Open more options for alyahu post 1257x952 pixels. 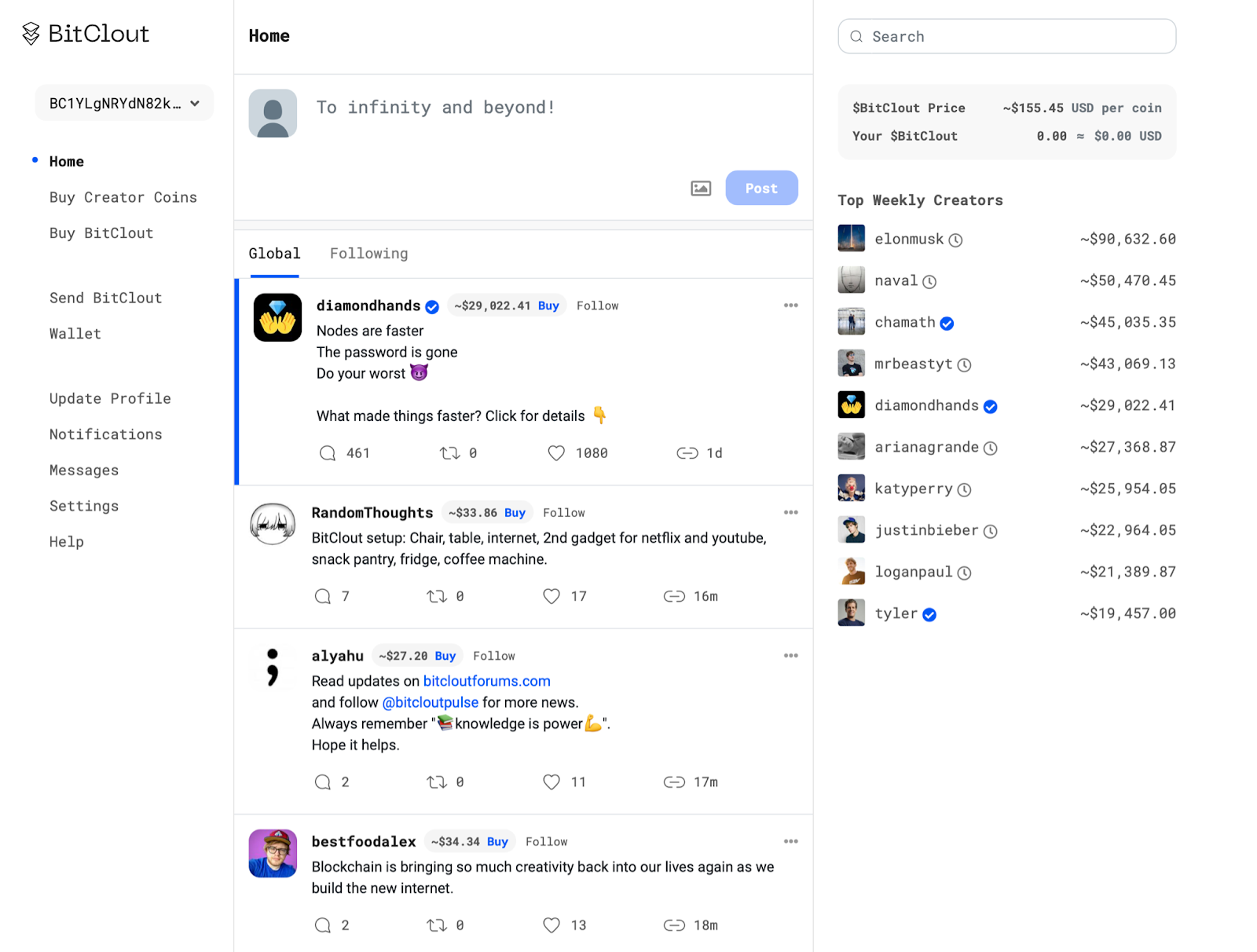click(790, 656)
